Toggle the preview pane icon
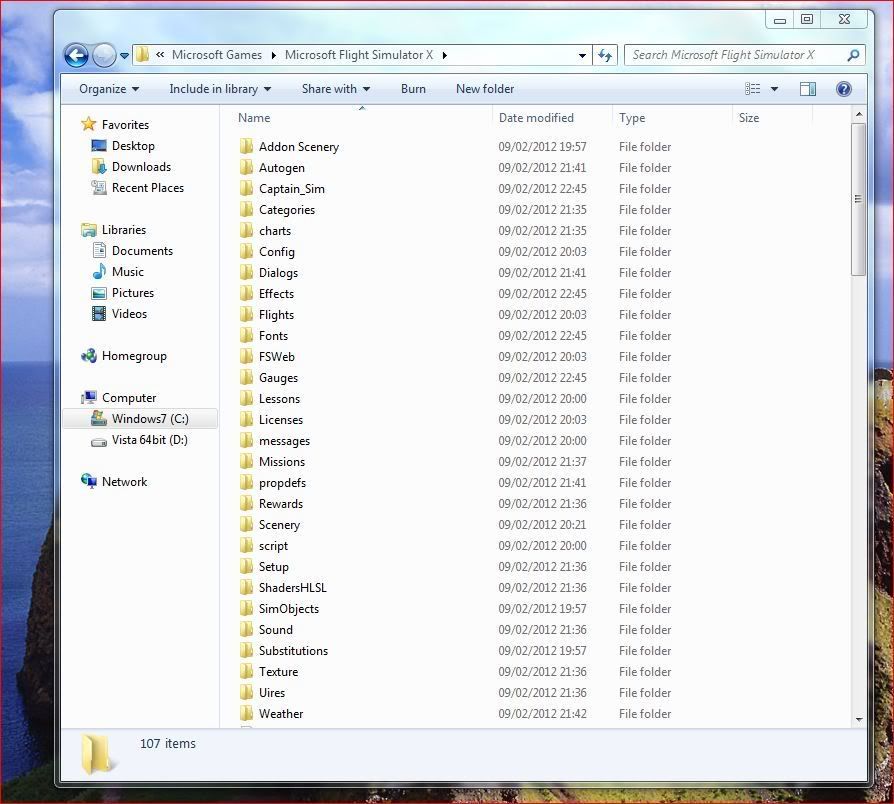Screen dimensions: 894x804 (807, 89)
